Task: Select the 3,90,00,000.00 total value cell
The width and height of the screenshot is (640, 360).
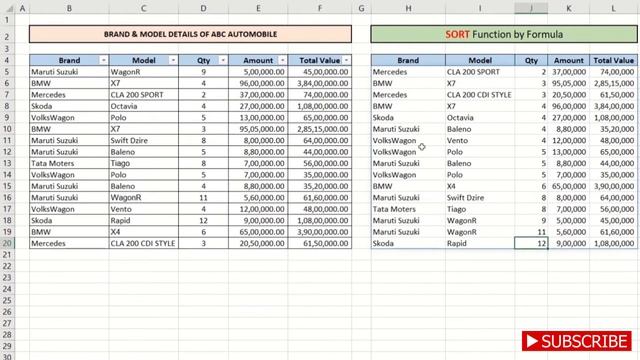Action: (x=320, y=232)
